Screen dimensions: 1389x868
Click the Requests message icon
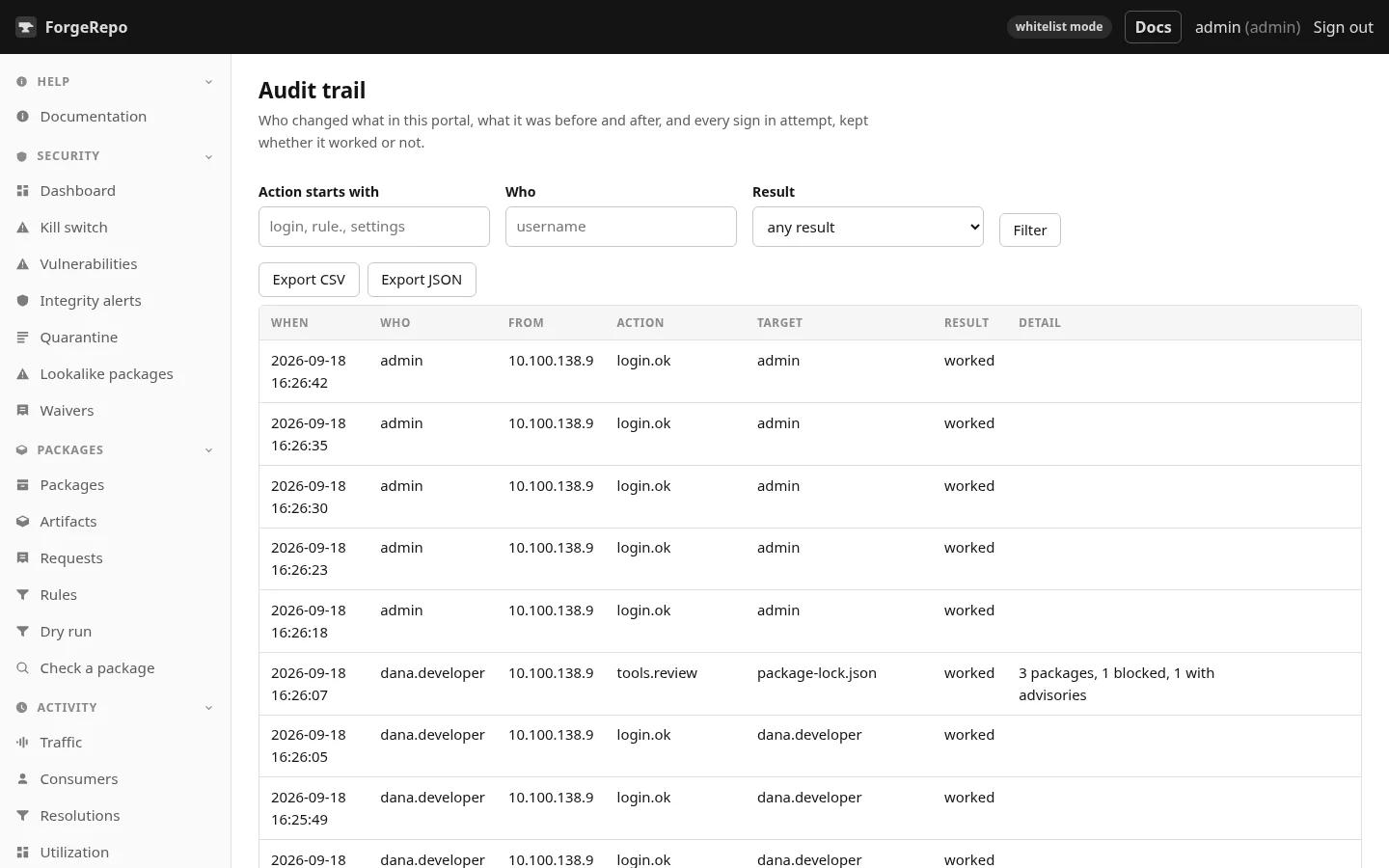[x=22, y=558]
